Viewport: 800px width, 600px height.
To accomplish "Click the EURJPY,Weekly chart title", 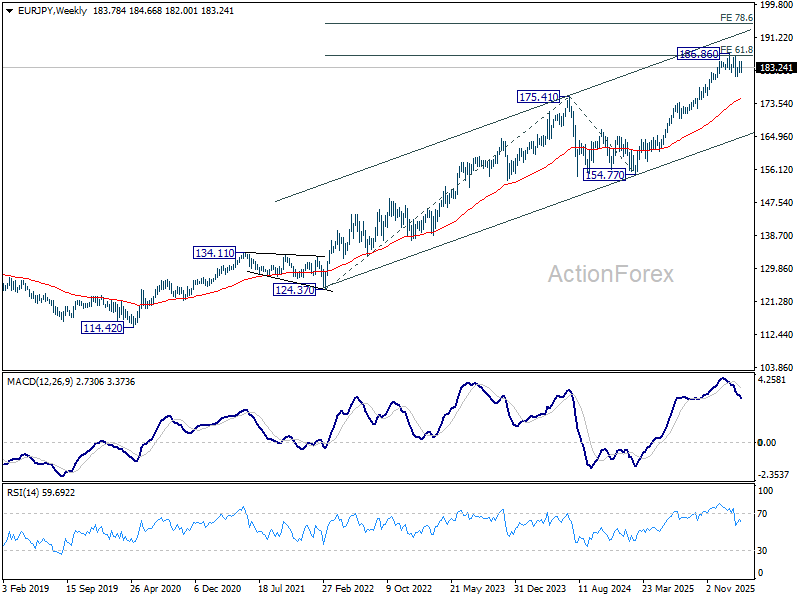I will click(x=53, y=10).
